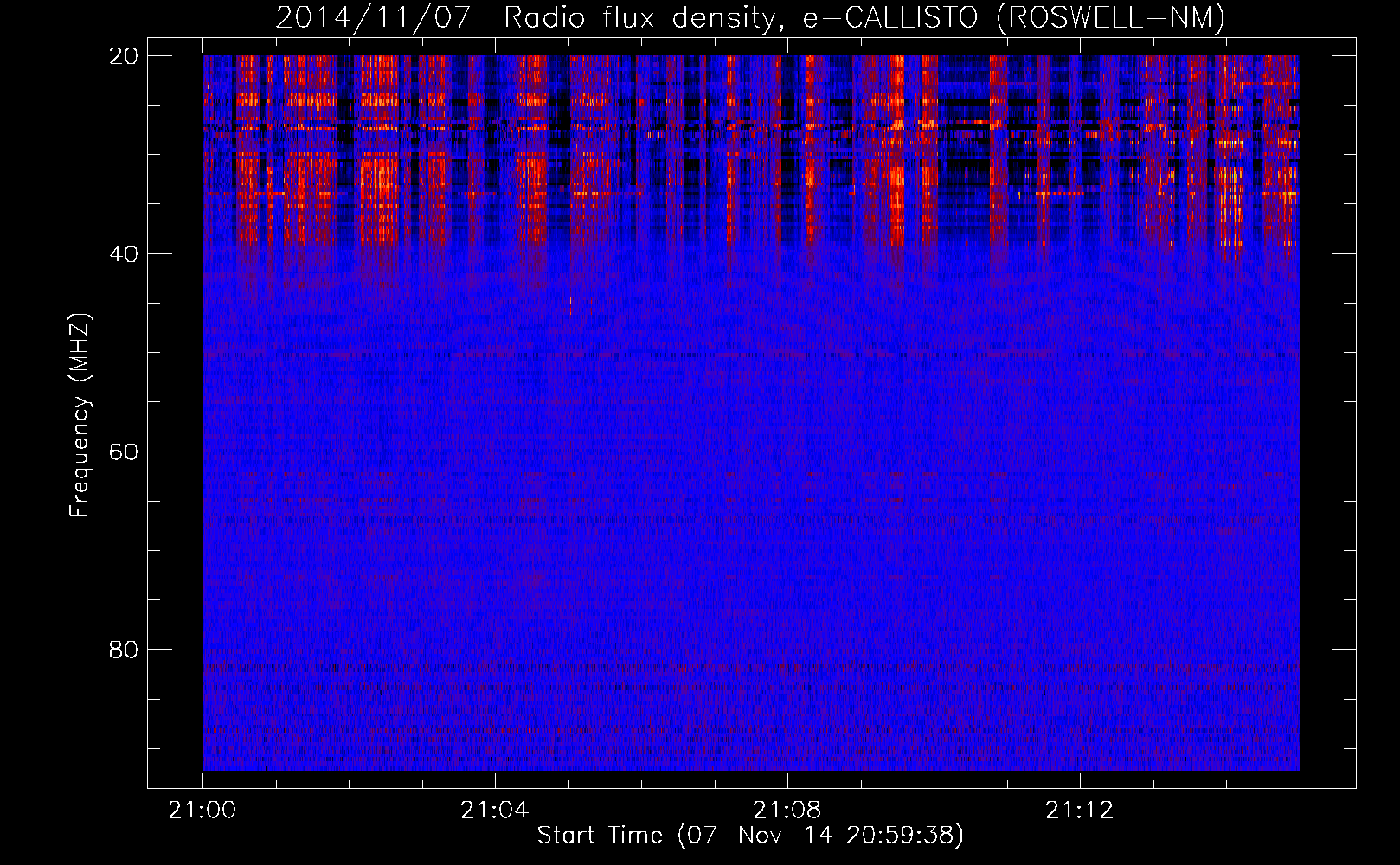Select the "Frequency (MHZ)" y-axis label

80,415
